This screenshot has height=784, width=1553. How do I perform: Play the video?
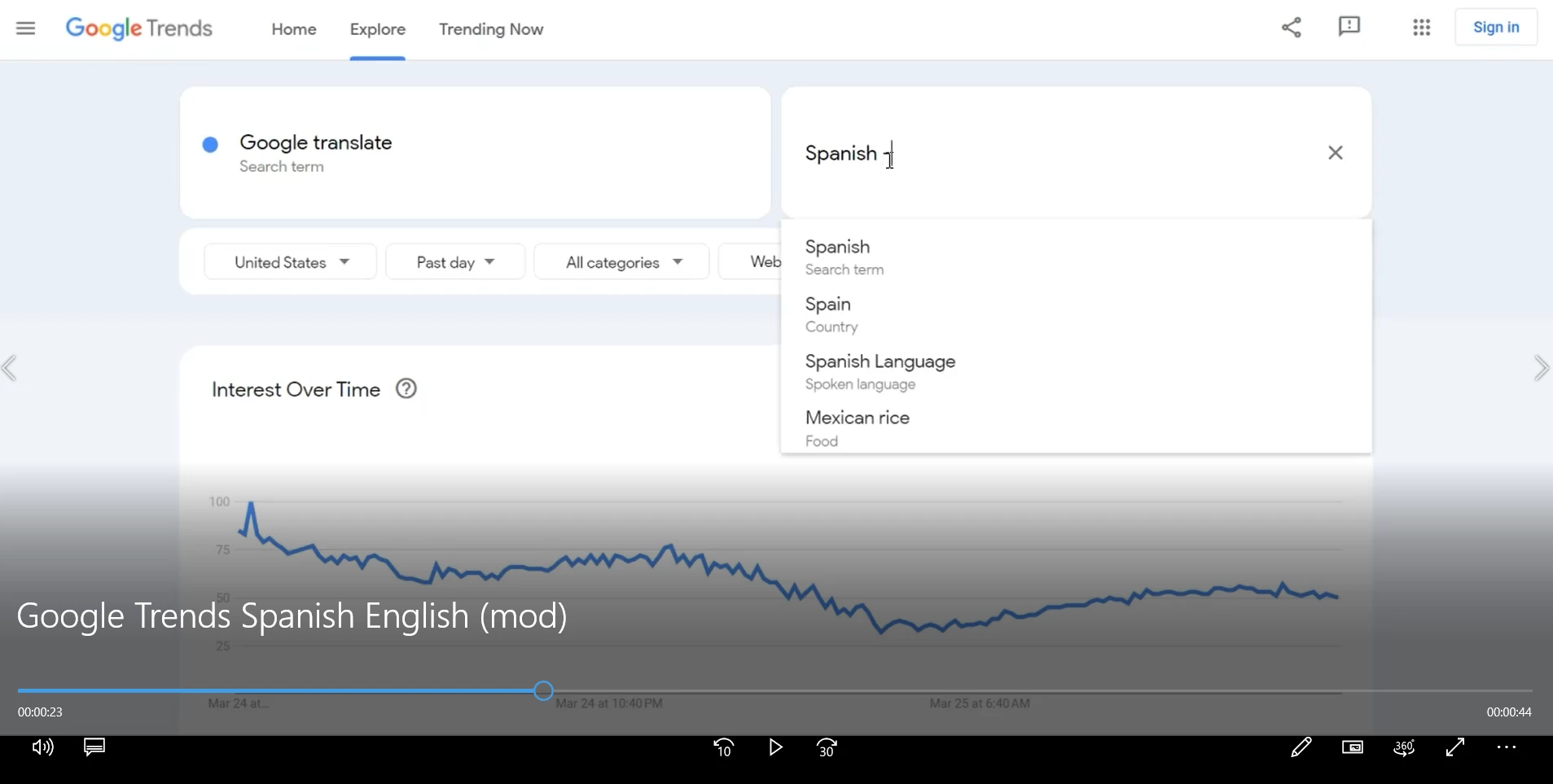coord(776,747)
